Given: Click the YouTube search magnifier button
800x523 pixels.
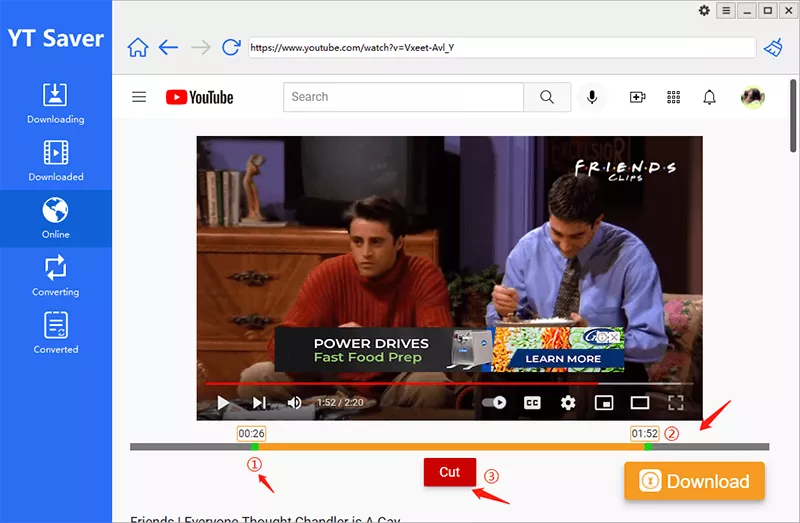Looking at the screenshot, I should 547,97.
